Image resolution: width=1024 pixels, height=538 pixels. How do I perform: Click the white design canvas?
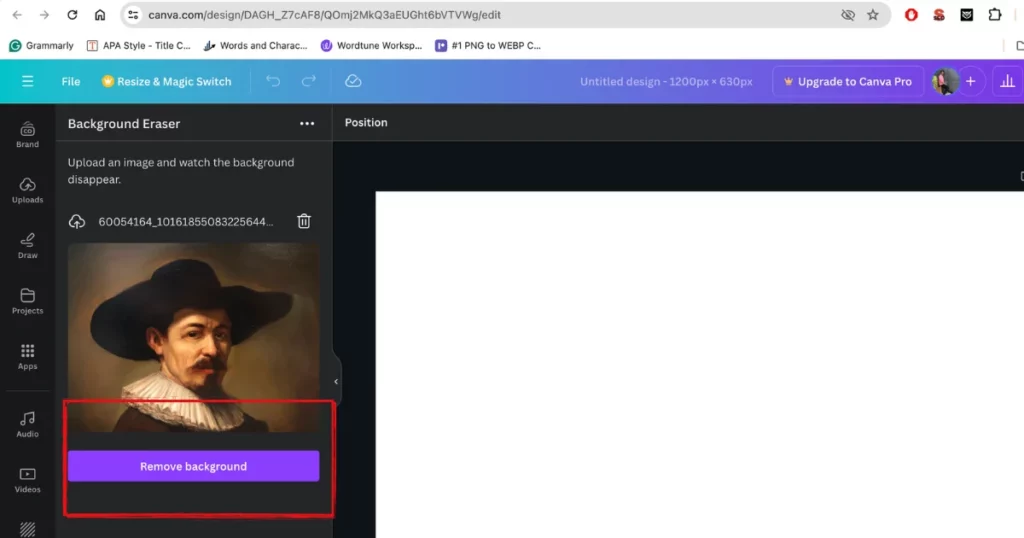pyautogui.click(x=699, y=364)
